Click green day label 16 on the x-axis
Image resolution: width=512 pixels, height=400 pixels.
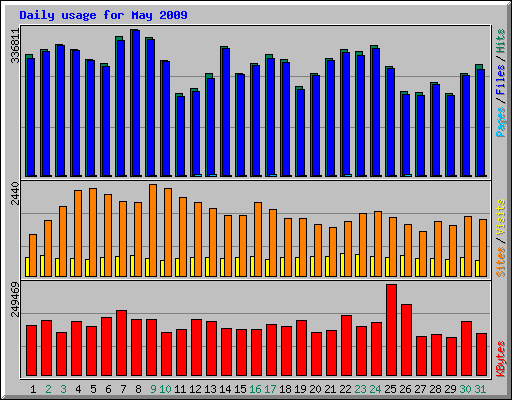tap(255, 389)
